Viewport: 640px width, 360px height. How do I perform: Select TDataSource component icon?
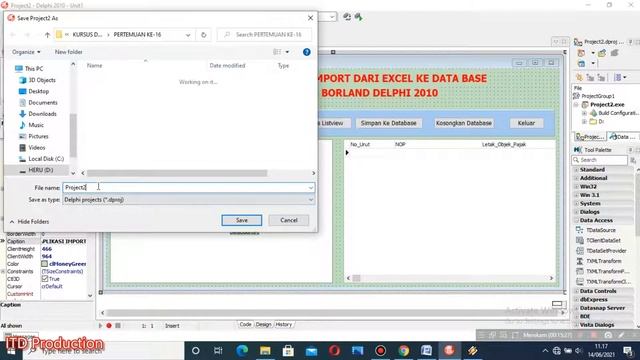pyautogui.click(x=579, y=230)
